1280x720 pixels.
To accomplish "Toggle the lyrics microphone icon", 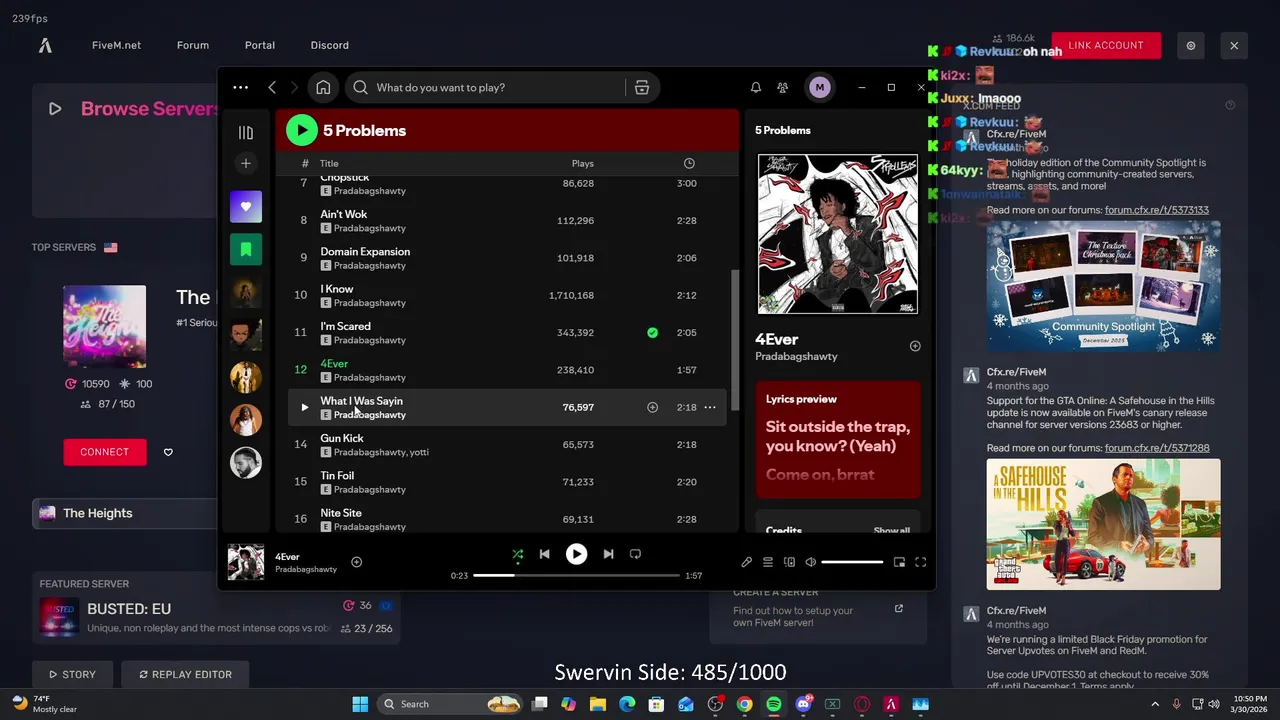I will (746, 562).
